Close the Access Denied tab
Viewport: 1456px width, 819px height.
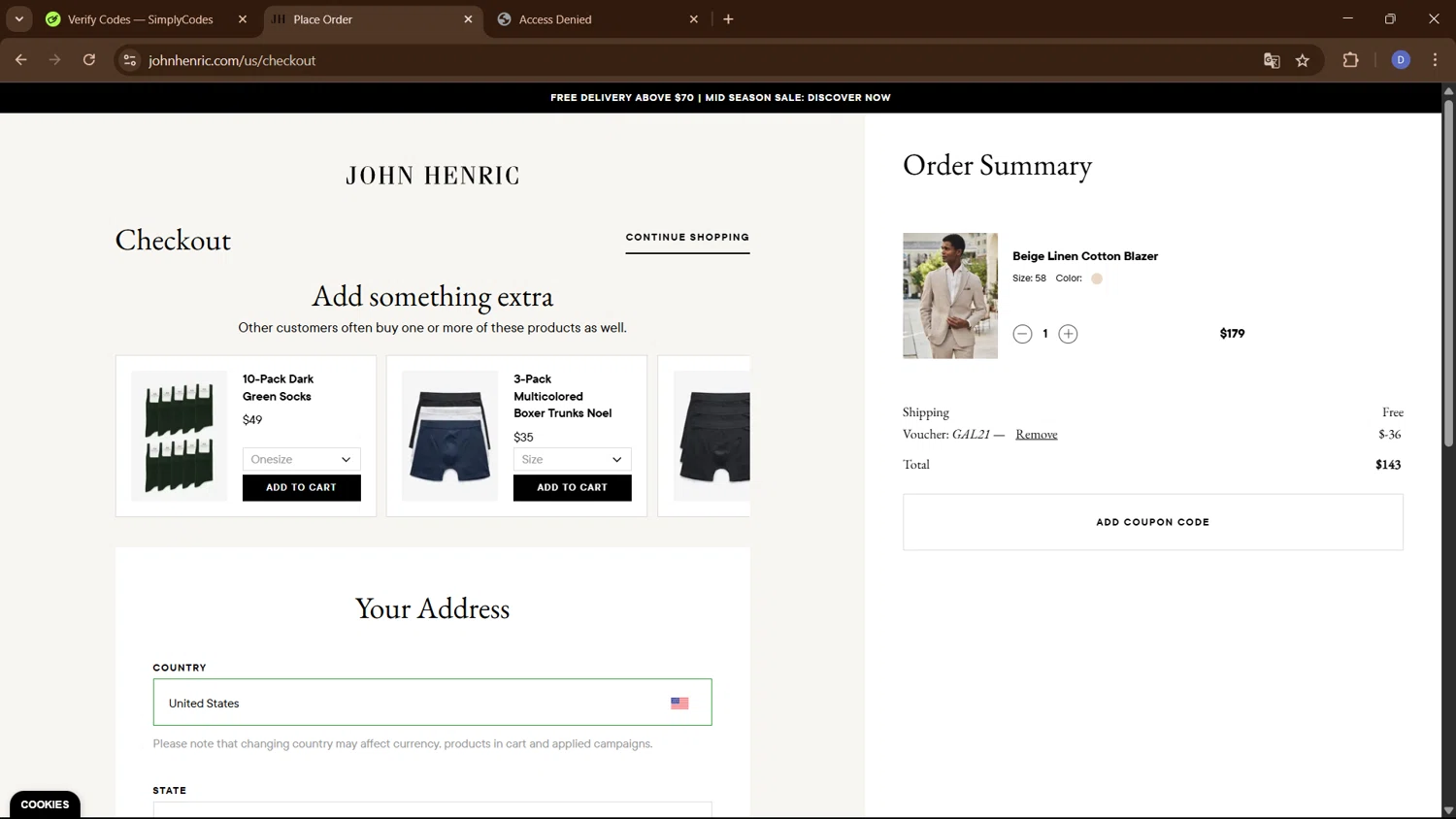(694, 19)
